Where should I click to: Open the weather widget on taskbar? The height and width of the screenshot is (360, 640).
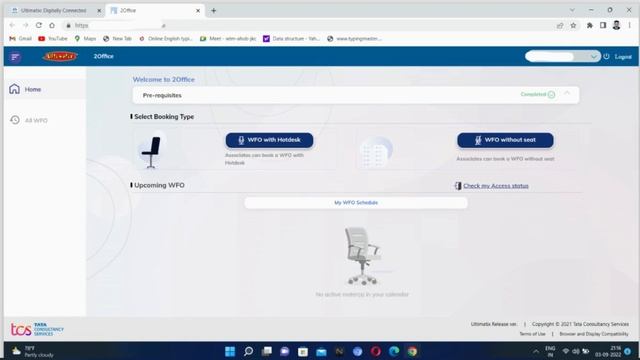pos(33,351)
